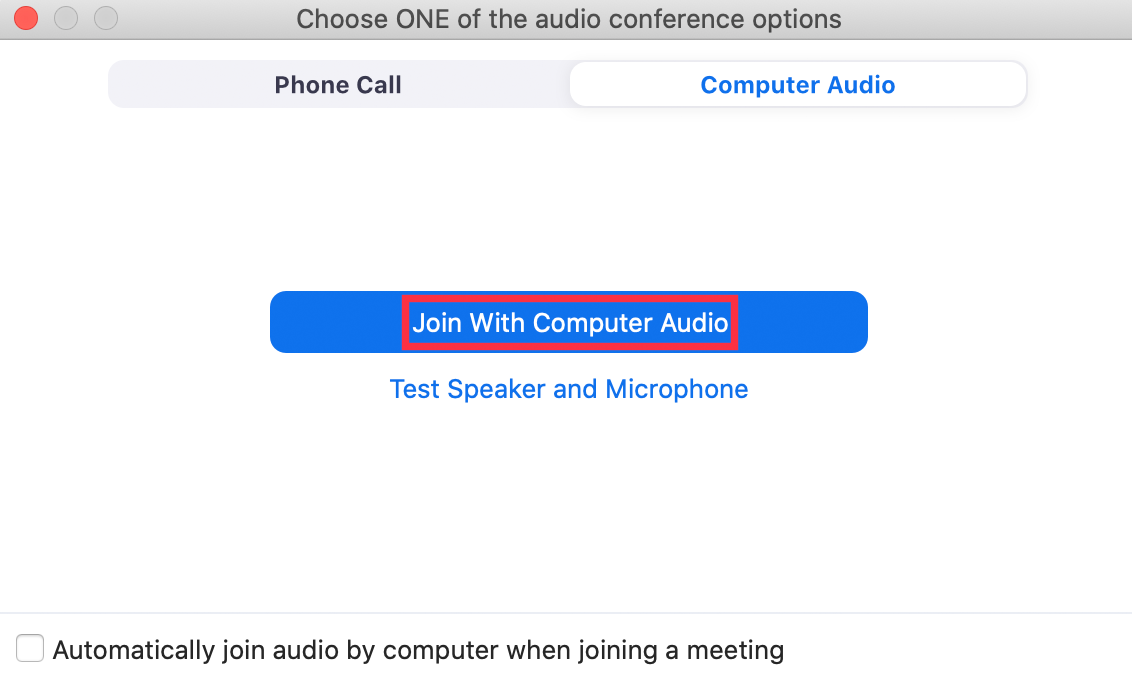Image resolution: width=1132 pixels, height=676 pixels.
Task: Open Test Speaker and Microphone link
Action: pos(569,389)
